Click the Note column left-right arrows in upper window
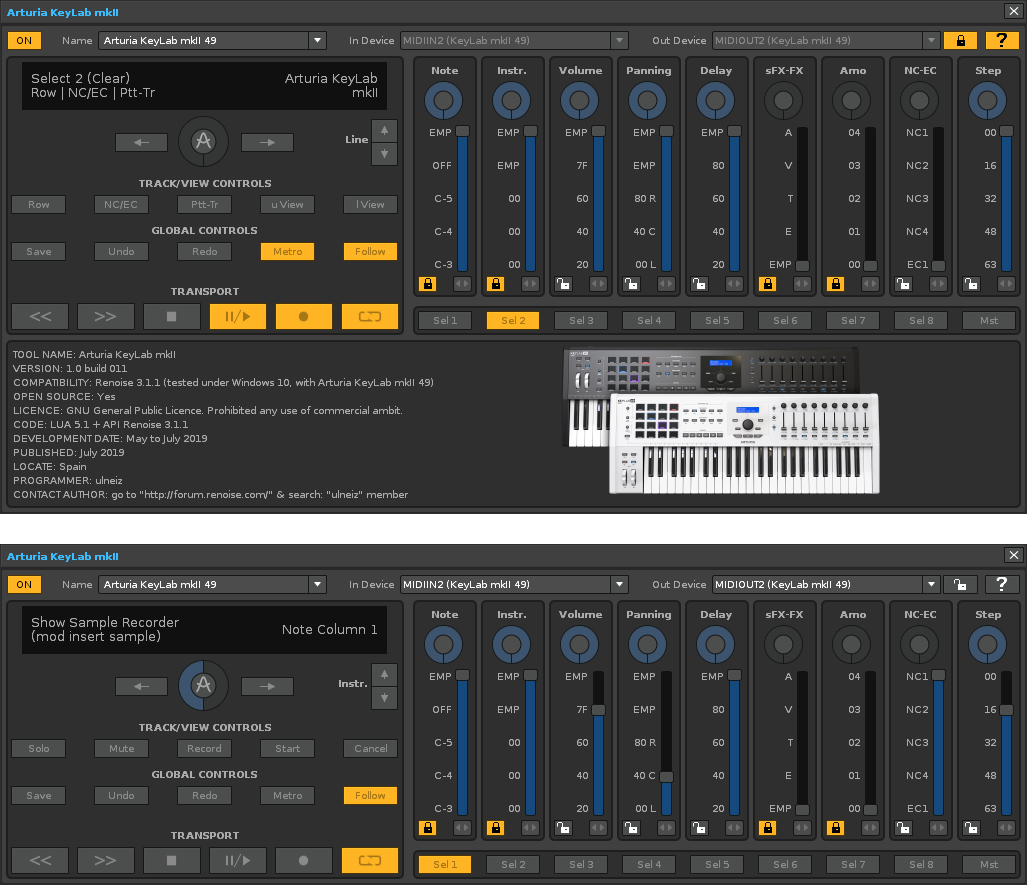The image size is (1027, 885). 462,284
